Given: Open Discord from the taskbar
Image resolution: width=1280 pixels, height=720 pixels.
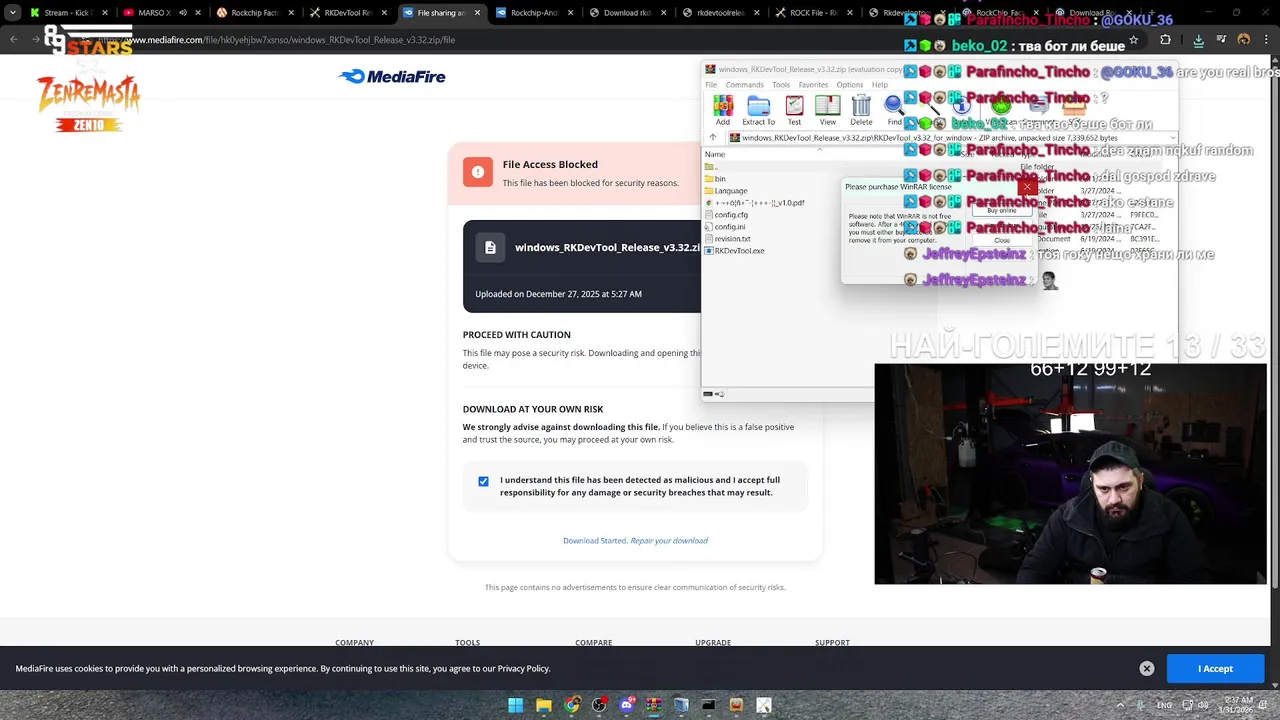Looking at the screenshot, I should click(626, 705).
